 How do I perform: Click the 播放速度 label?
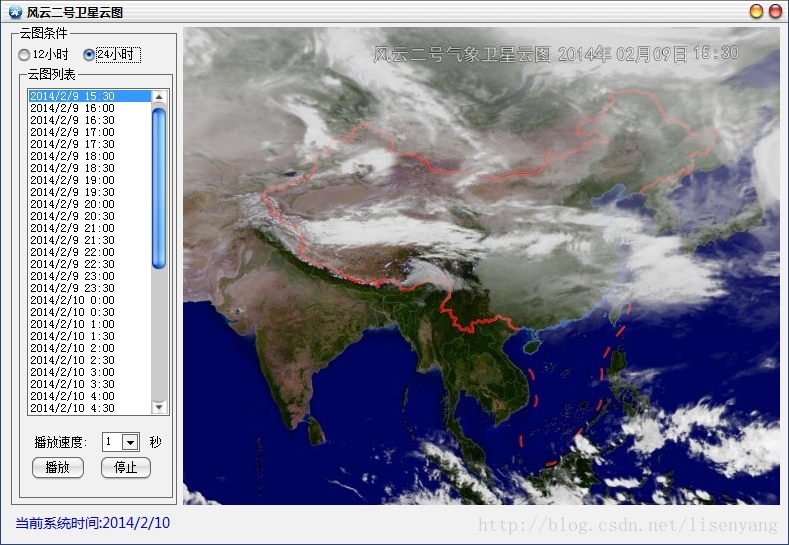(x=60, y=442)
